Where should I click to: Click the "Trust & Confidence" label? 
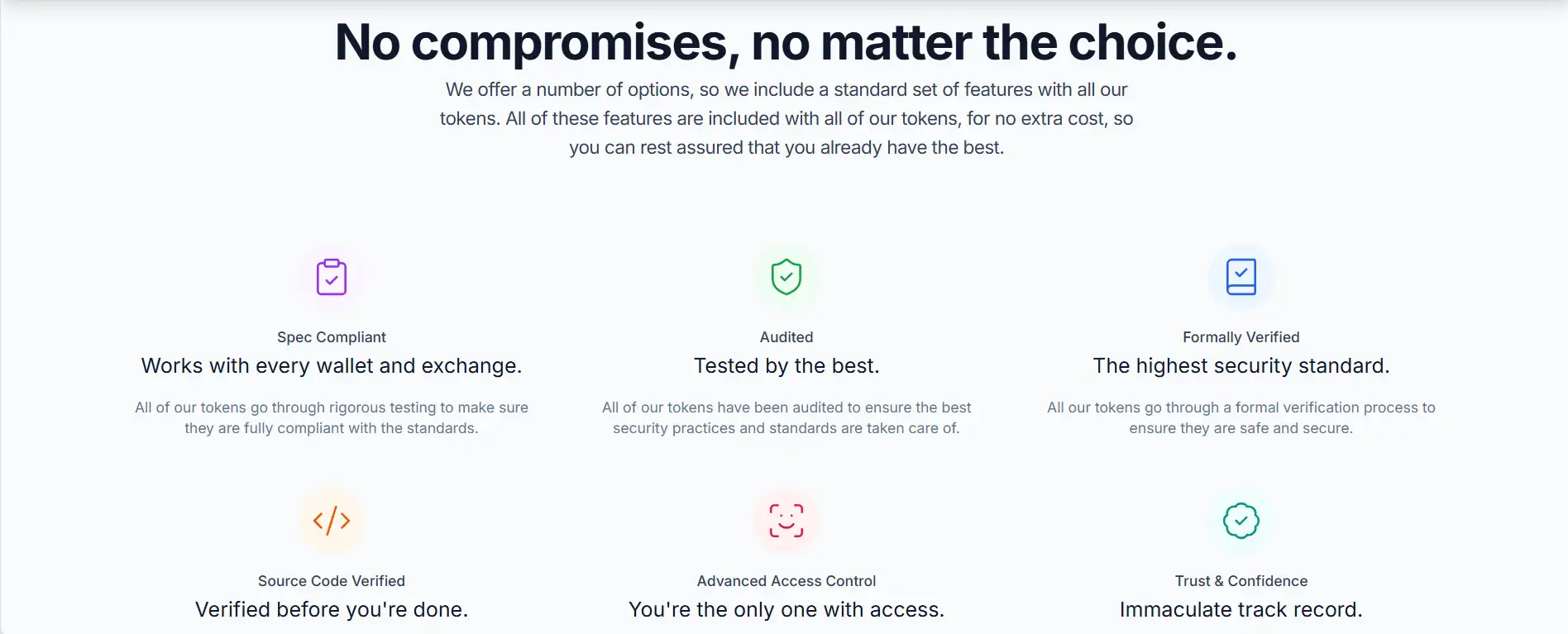pos(1241,581)
